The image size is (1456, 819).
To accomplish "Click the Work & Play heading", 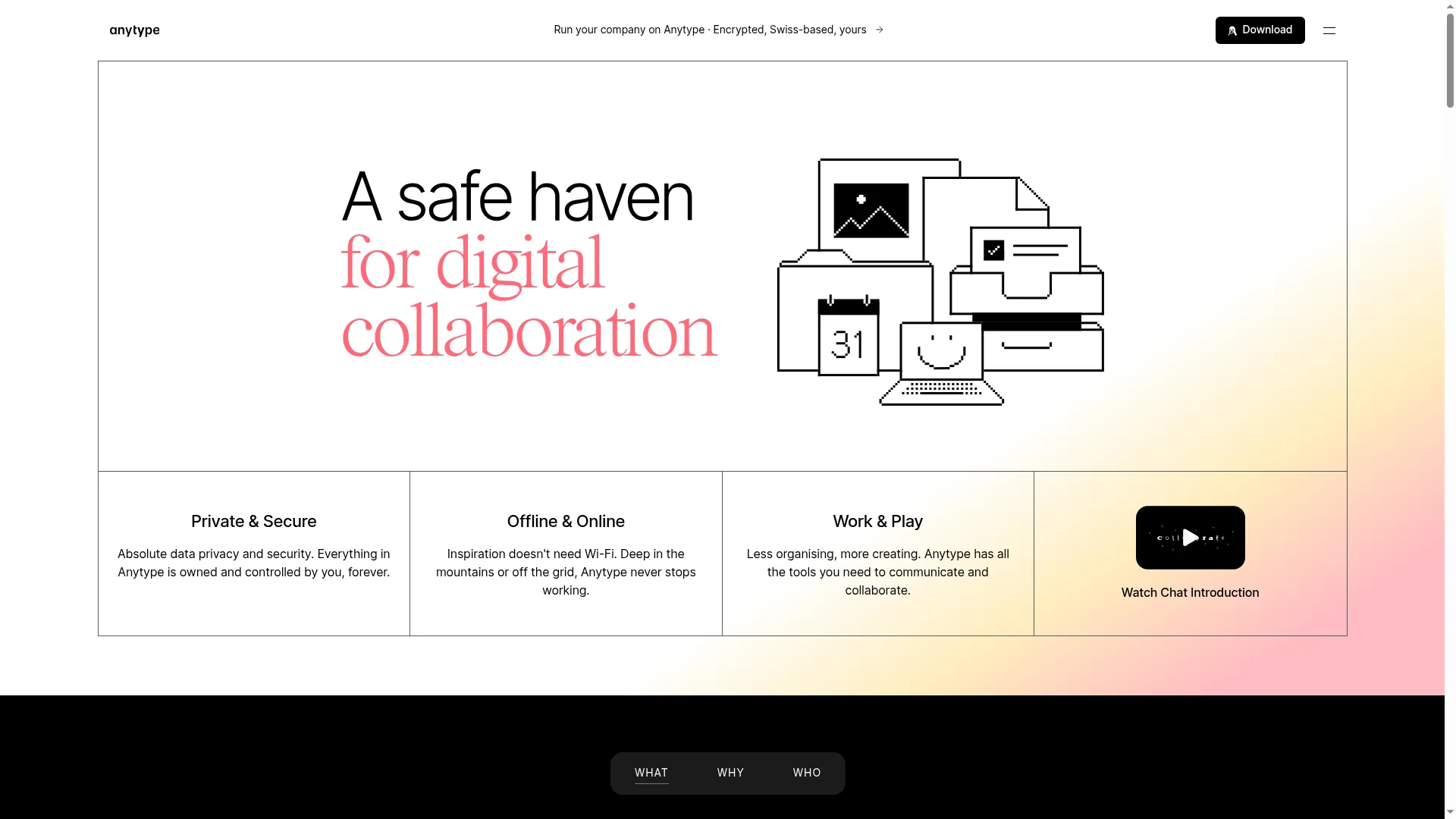I will tap(878, 522).
